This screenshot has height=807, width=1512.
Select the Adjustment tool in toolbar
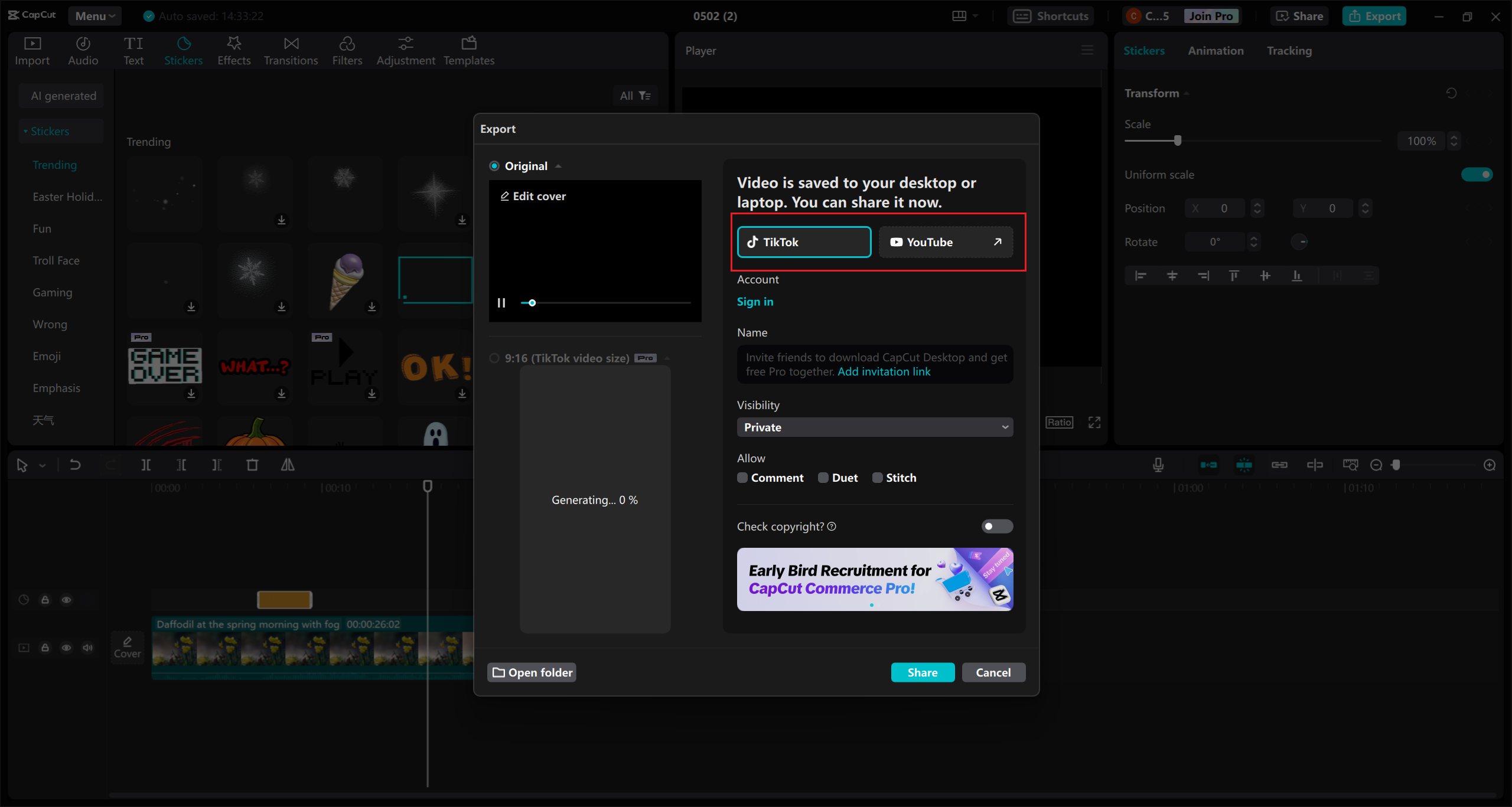click(405, 50)
